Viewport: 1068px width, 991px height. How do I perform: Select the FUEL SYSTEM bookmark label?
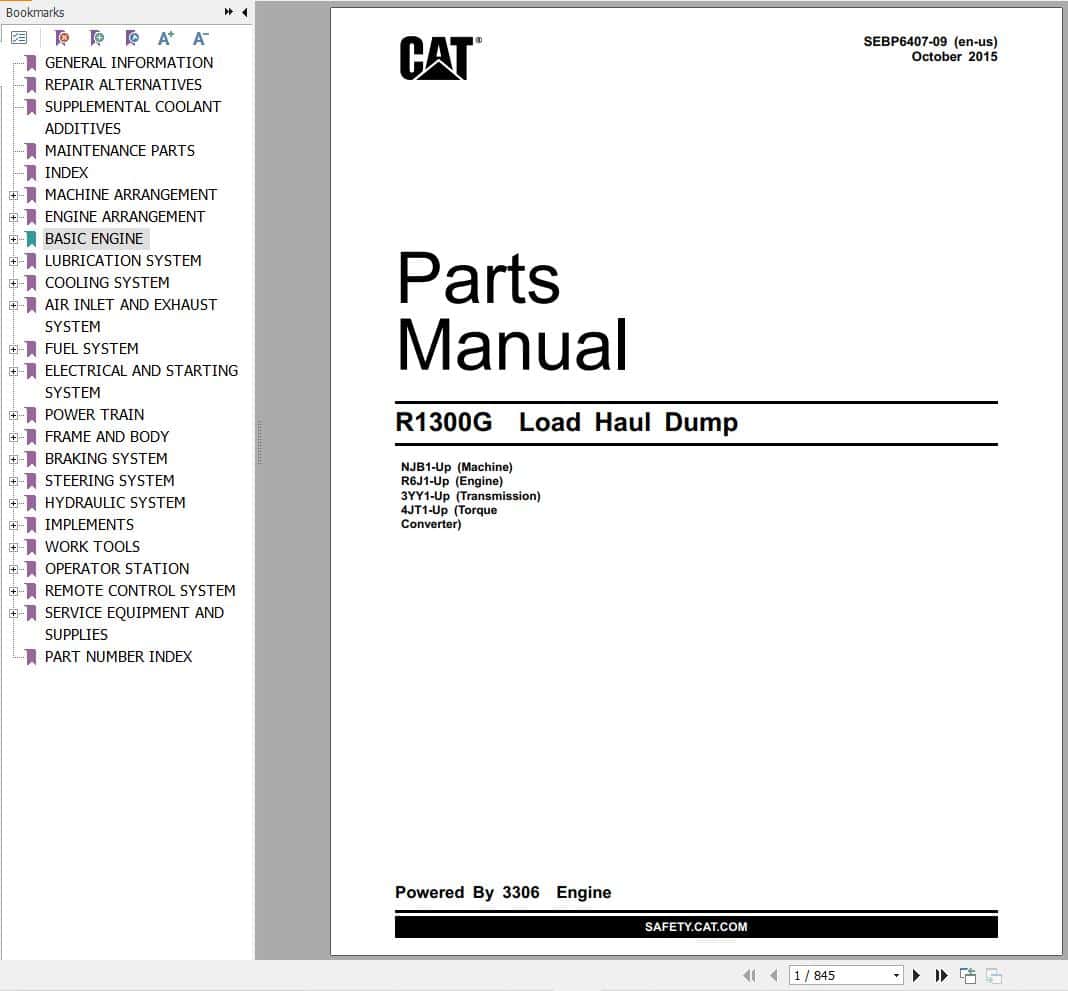(x=91, y=349)
